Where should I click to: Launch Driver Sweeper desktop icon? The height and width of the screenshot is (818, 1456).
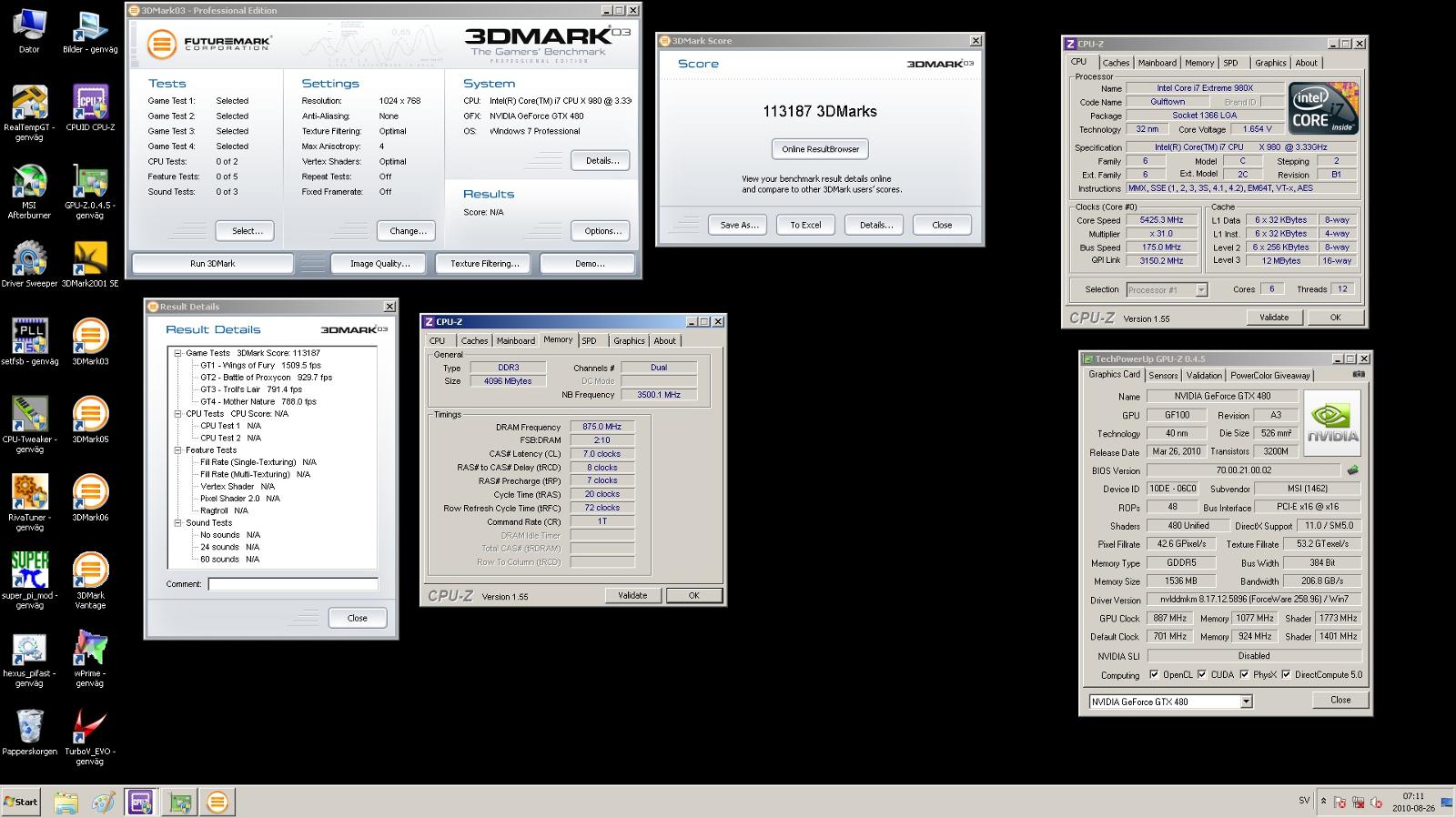(x=29, y=265)
